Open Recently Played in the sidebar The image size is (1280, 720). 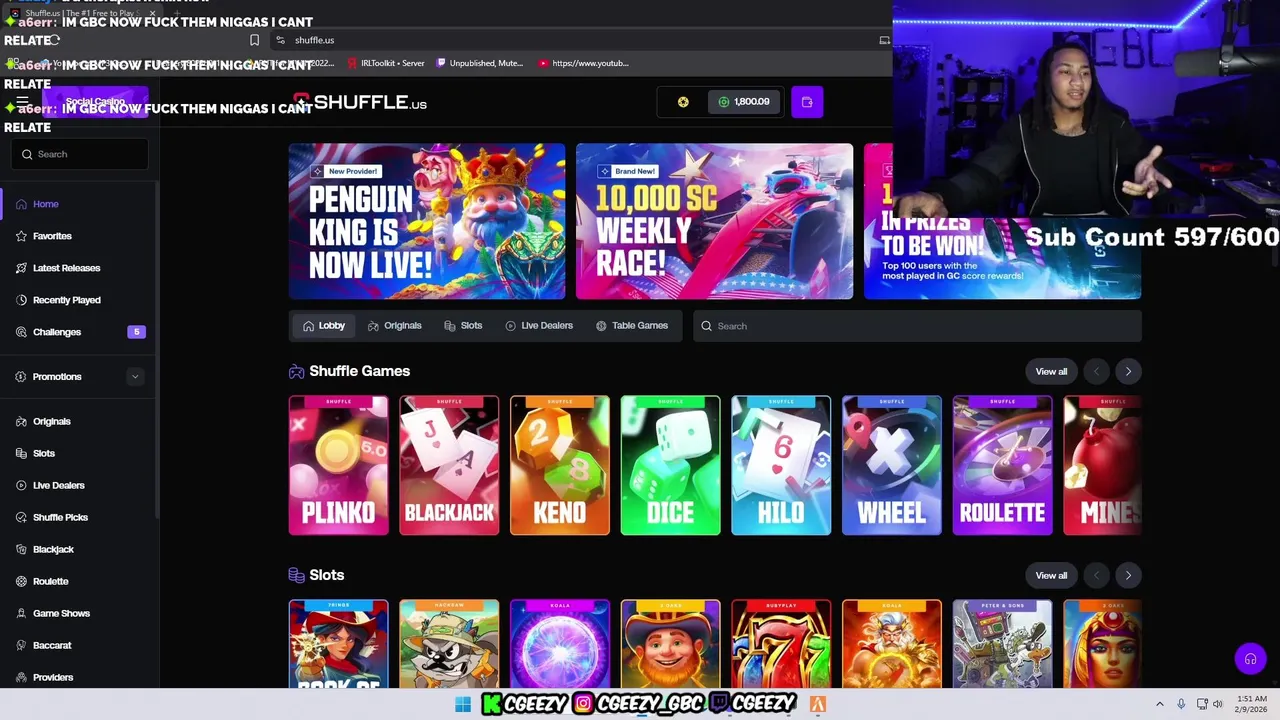[x=79, y=300]
